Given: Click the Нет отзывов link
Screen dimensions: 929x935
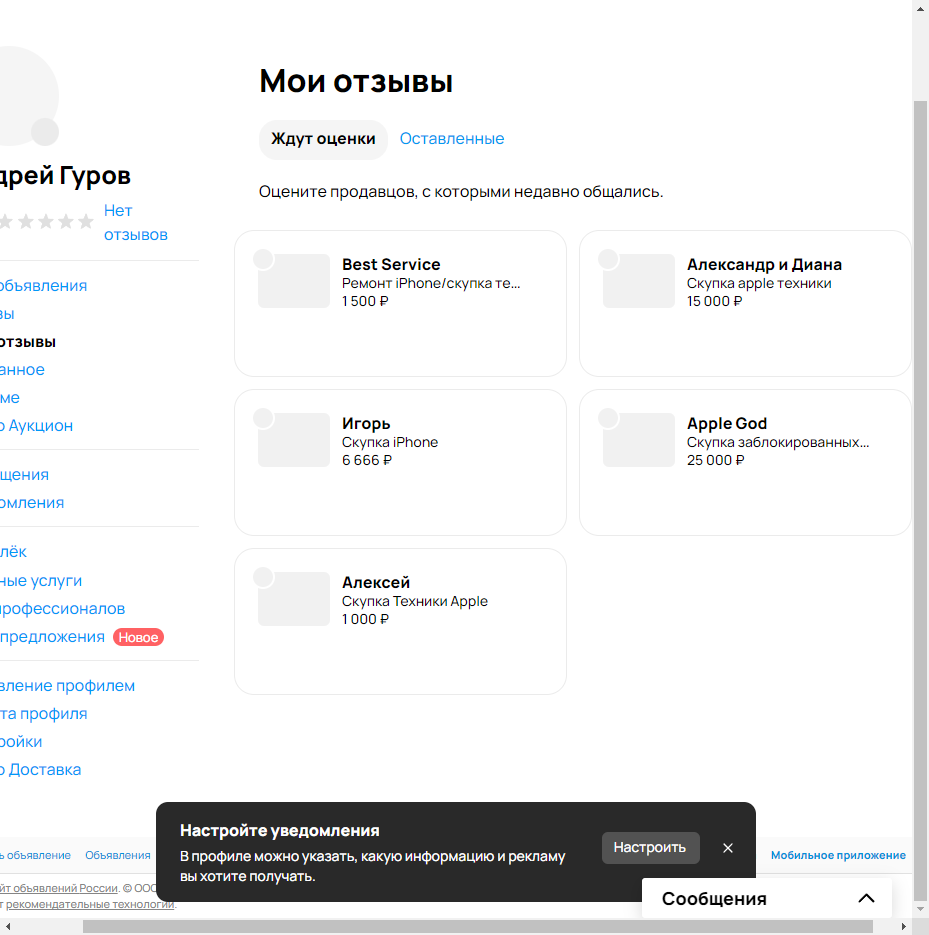Looking at the screenshot, I should pyautogui.click(x=135, y=222).
